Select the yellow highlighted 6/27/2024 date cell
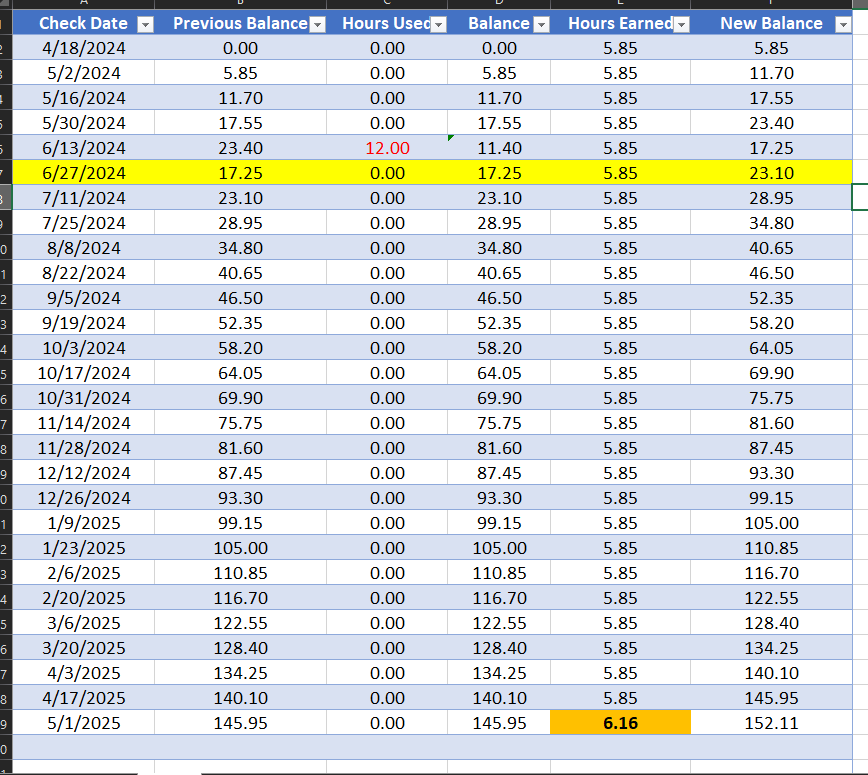 click(x=83, y=172)
